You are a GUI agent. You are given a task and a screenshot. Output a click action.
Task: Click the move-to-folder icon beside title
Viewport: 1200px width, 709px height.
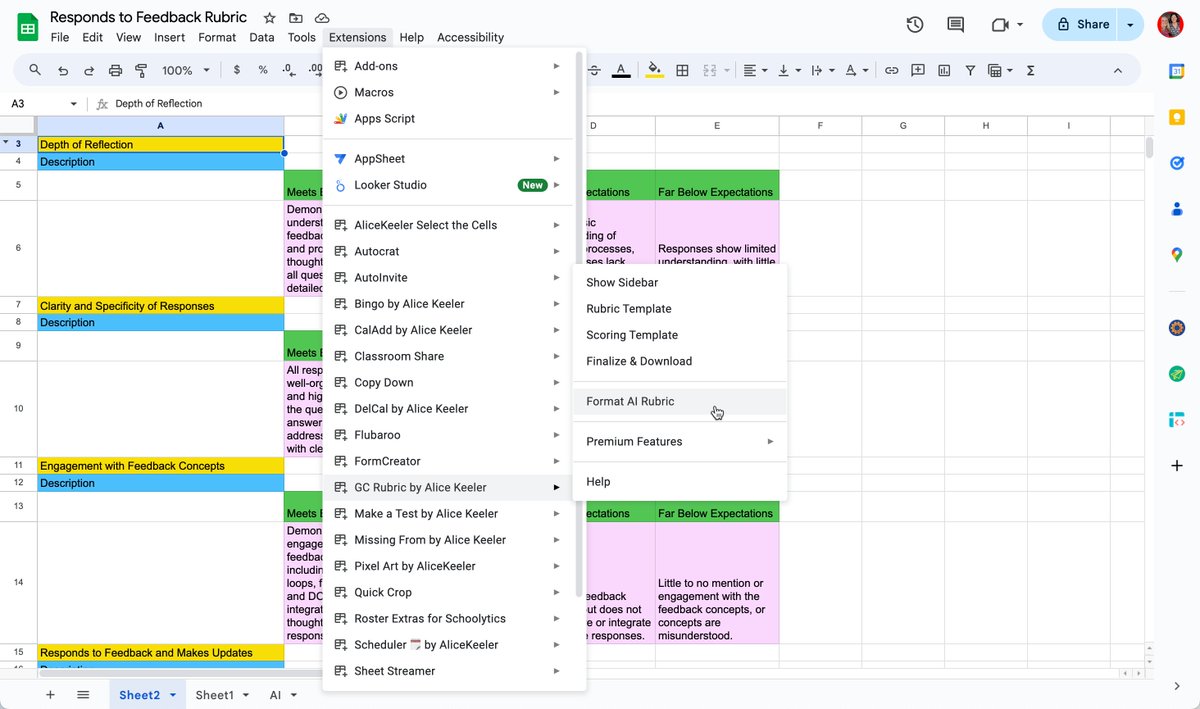[296, 18]
